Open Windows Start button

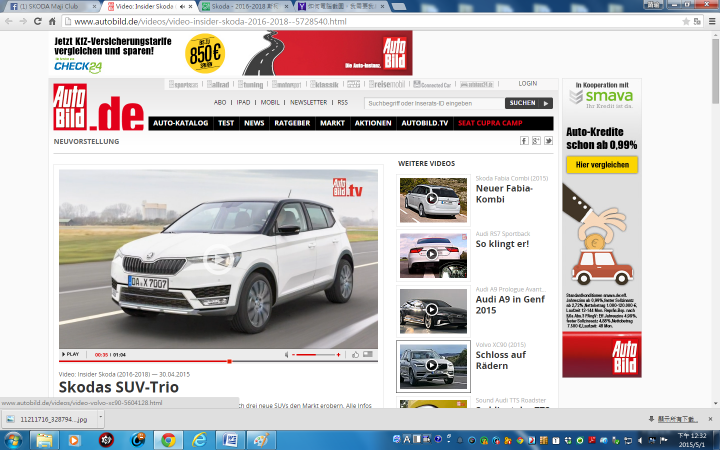click(x=12, y=440)
